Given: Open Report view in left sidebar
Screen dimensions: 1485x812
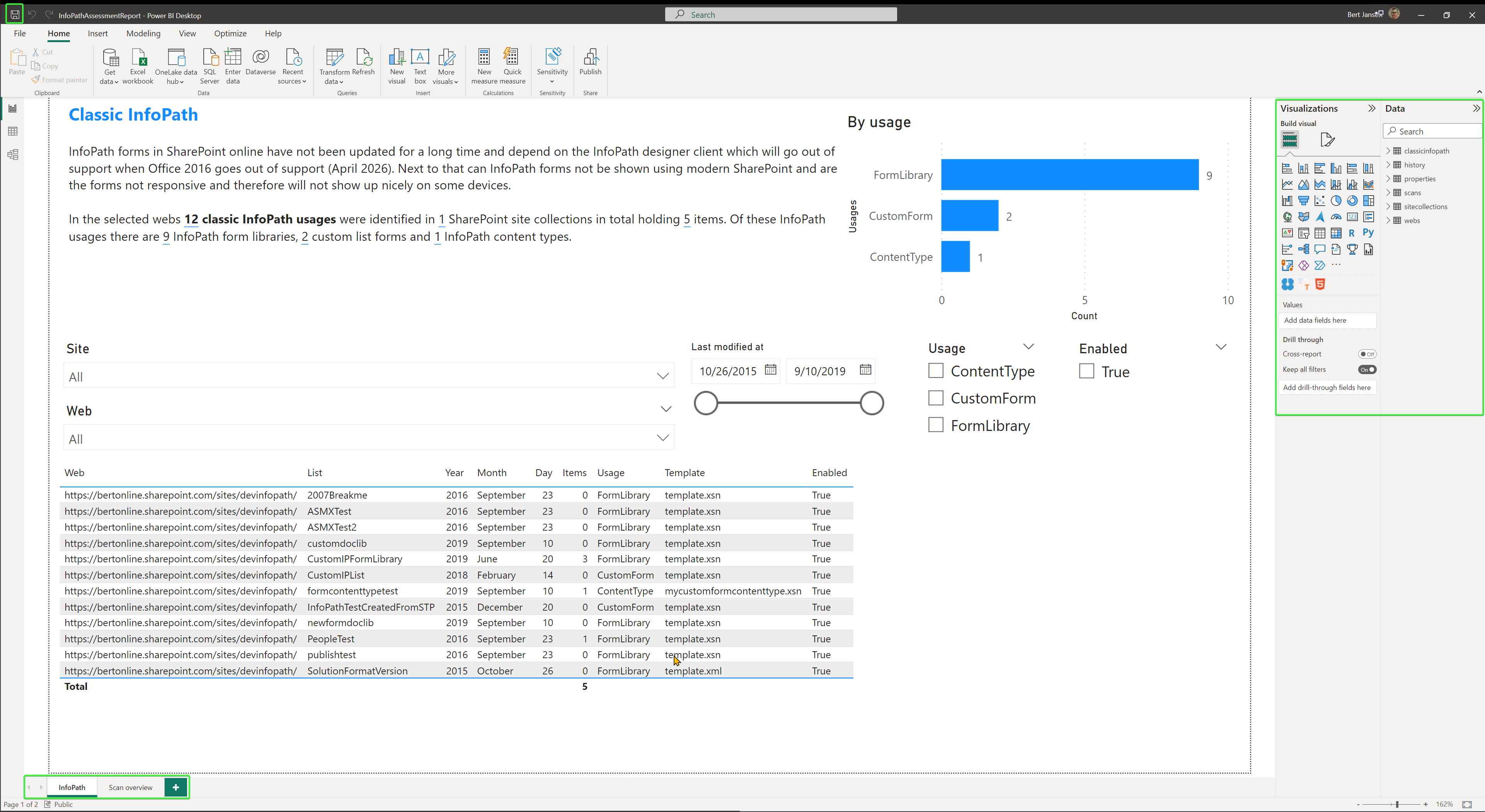Looking at the screenshot, I should [13, 108].
